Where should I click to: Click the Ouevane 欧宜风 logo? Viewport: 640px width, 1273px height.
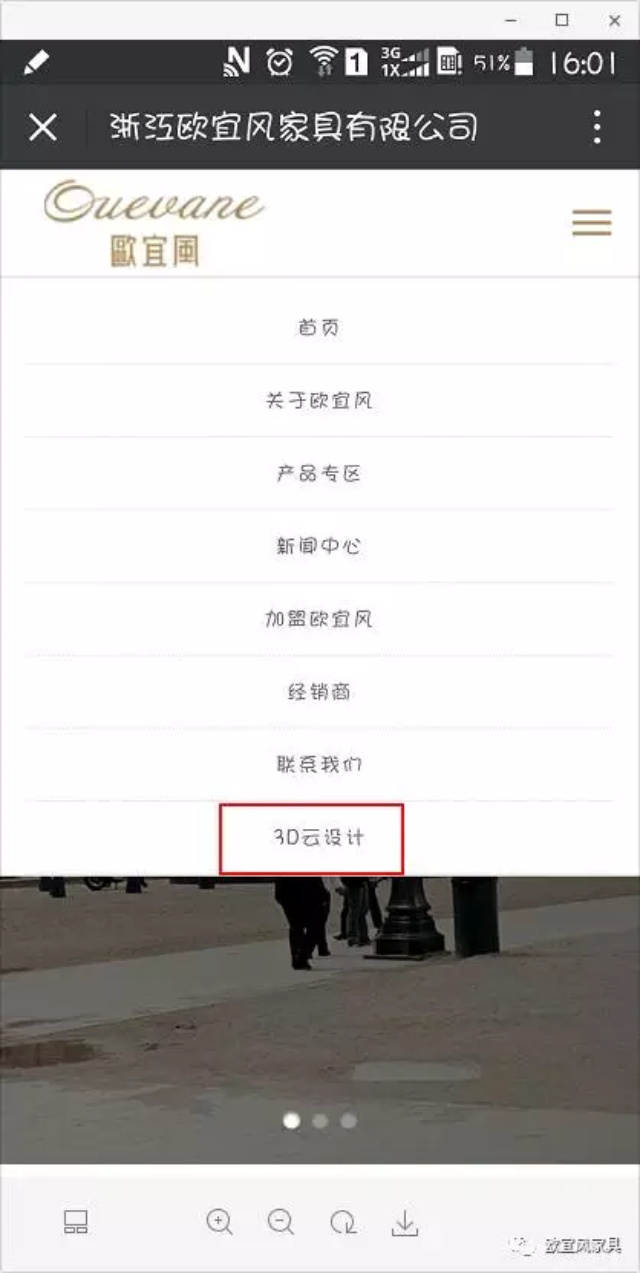pyautogui.click(x=154, y=223)
